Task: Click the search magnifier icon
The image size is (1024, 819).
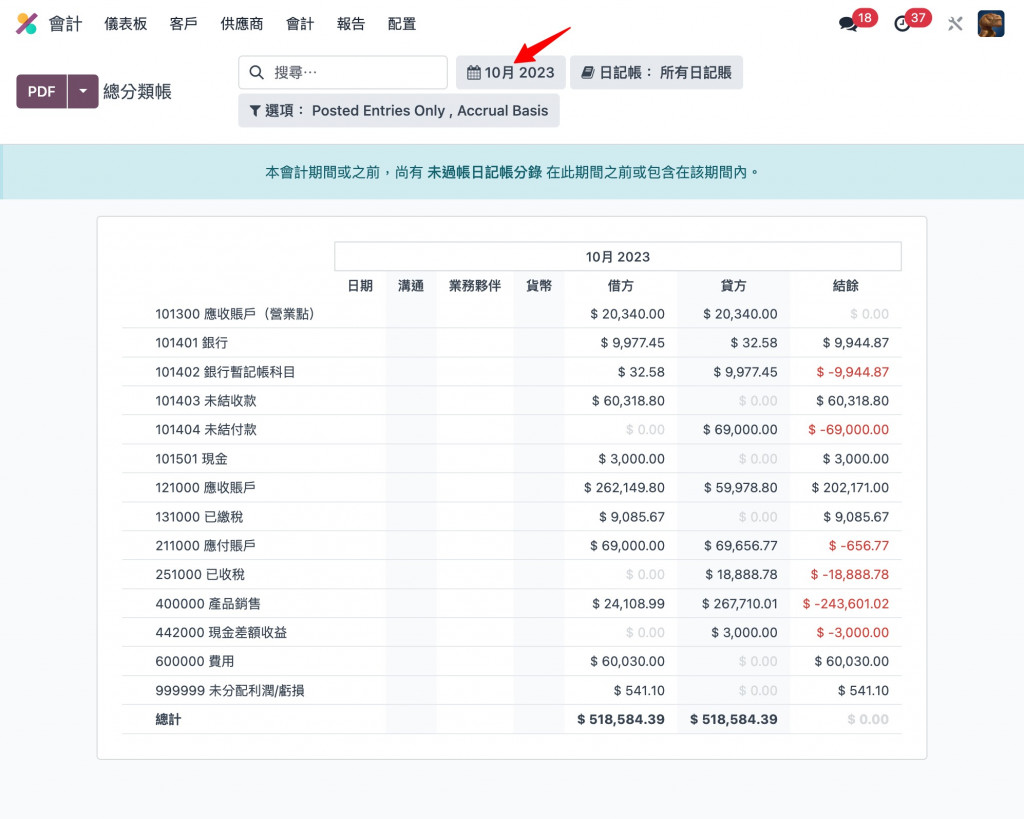Action: pyautogui.click(x=257, y=72)
